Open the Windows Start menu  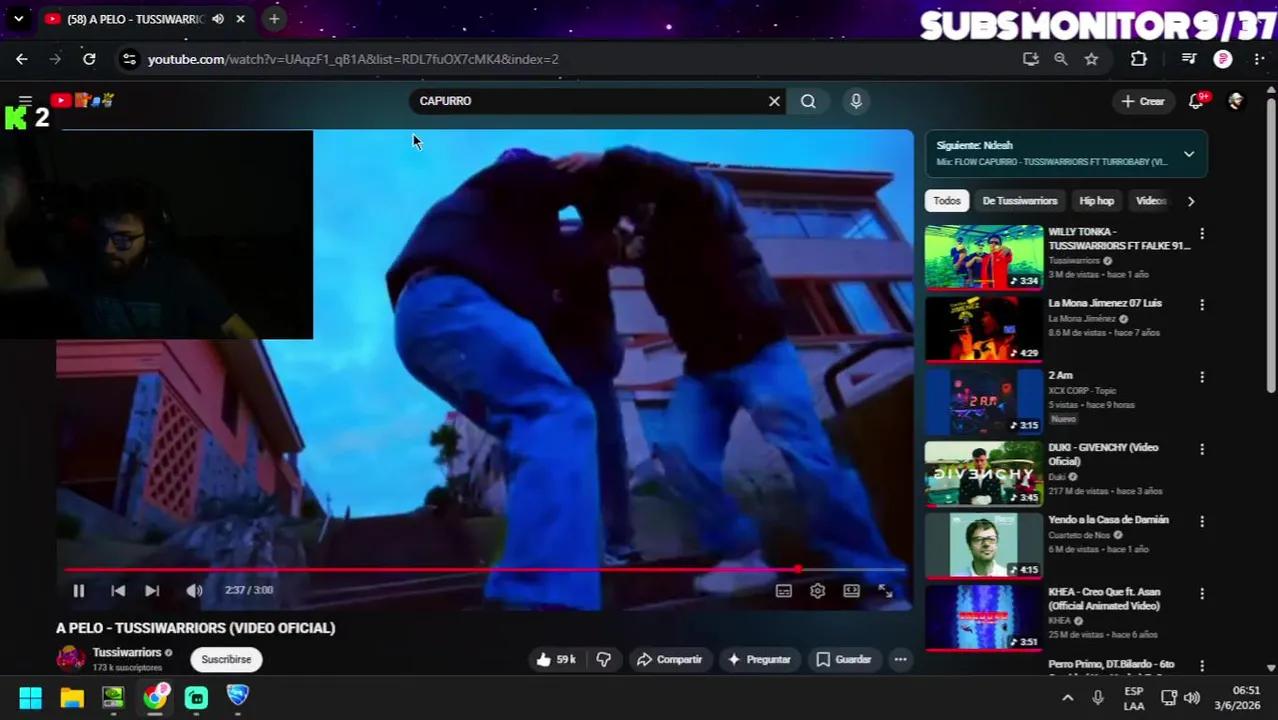click(x=31, y=697)
